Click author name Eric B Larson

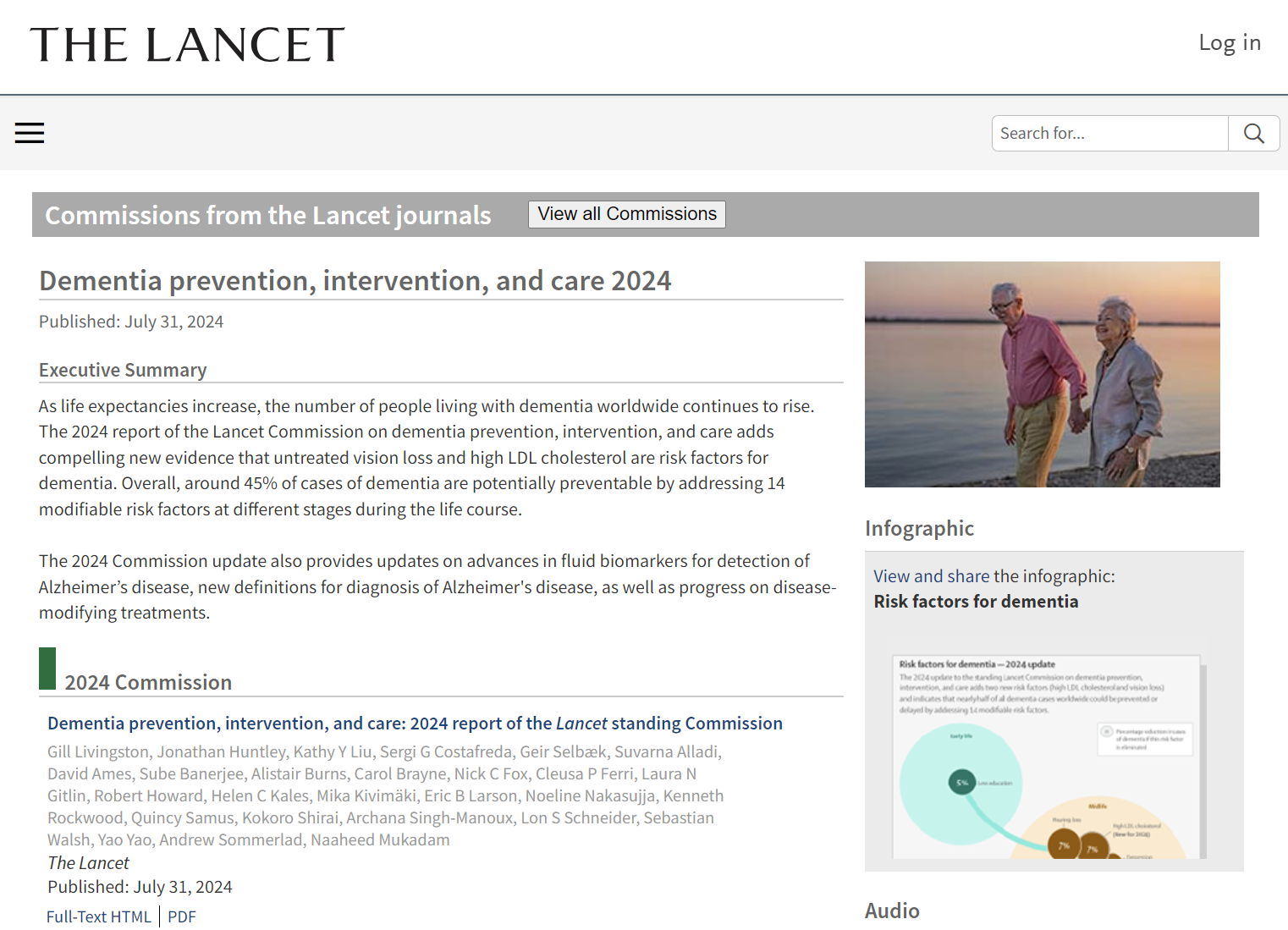click(x=470, y=795)
